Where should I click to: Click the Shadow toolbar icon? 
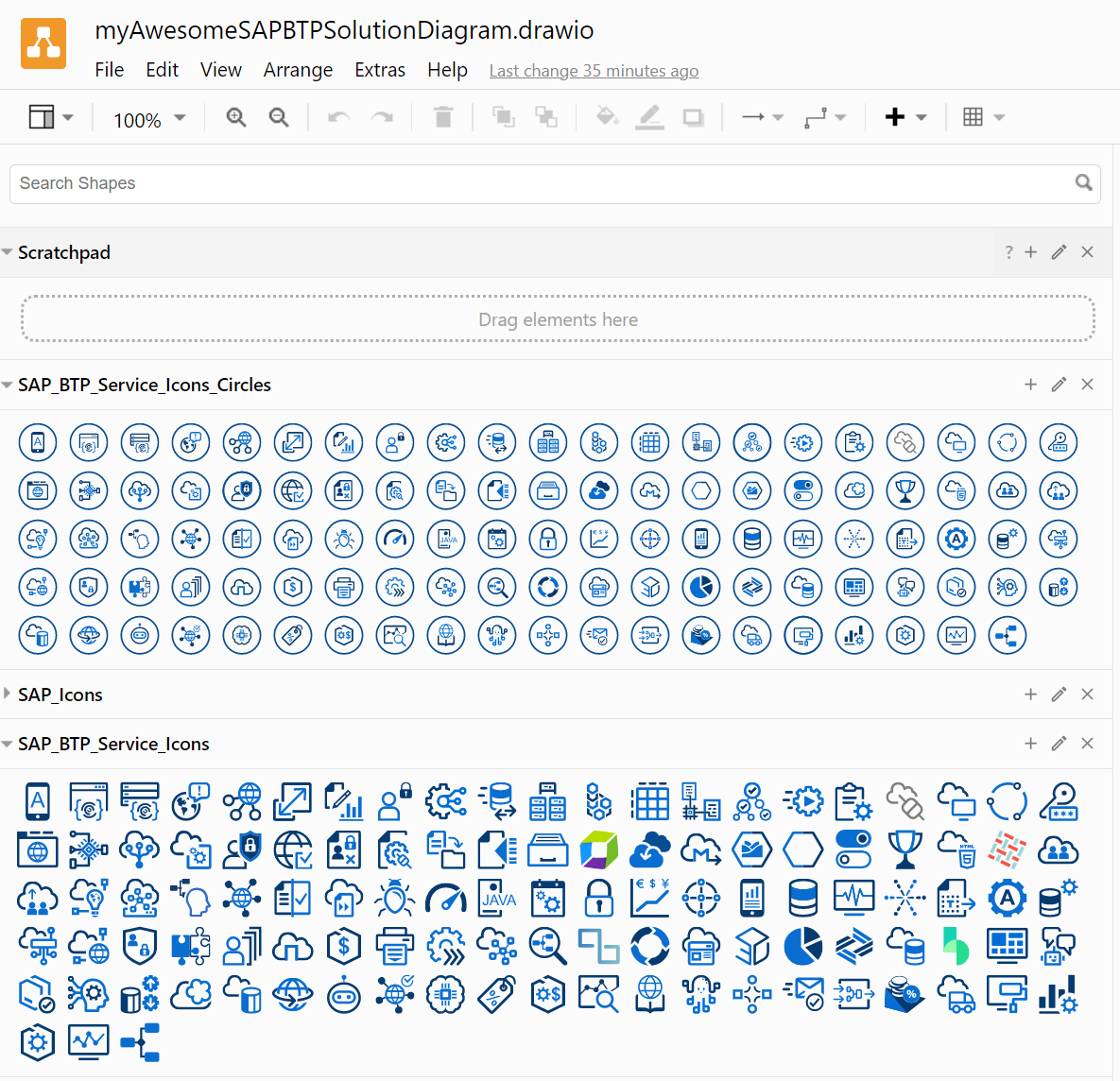pyautogui.click(x=693, y=117)
